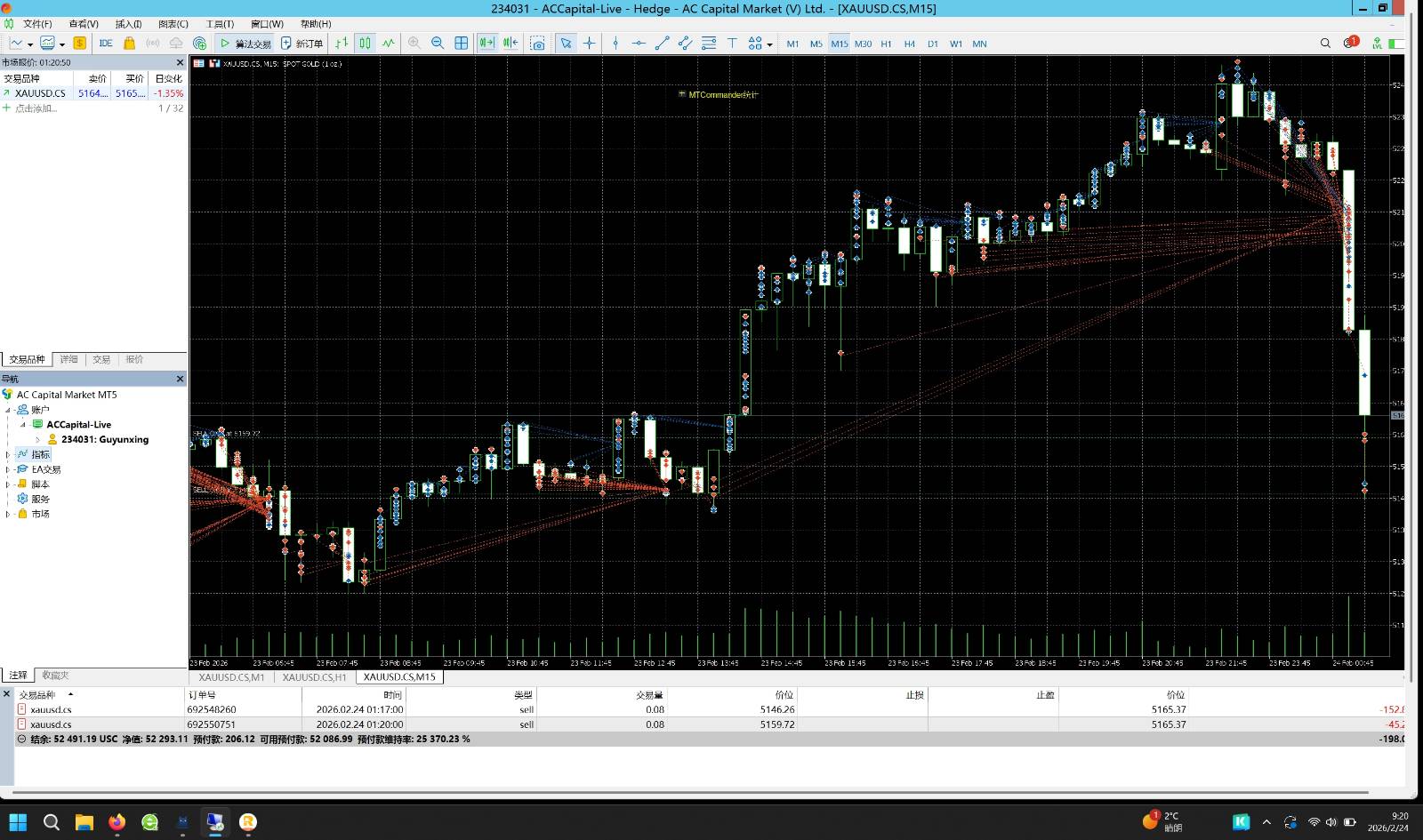Expand the 指标 indicators tree node
This screenshot has width=1423, height=840.
tap(8, 454)
